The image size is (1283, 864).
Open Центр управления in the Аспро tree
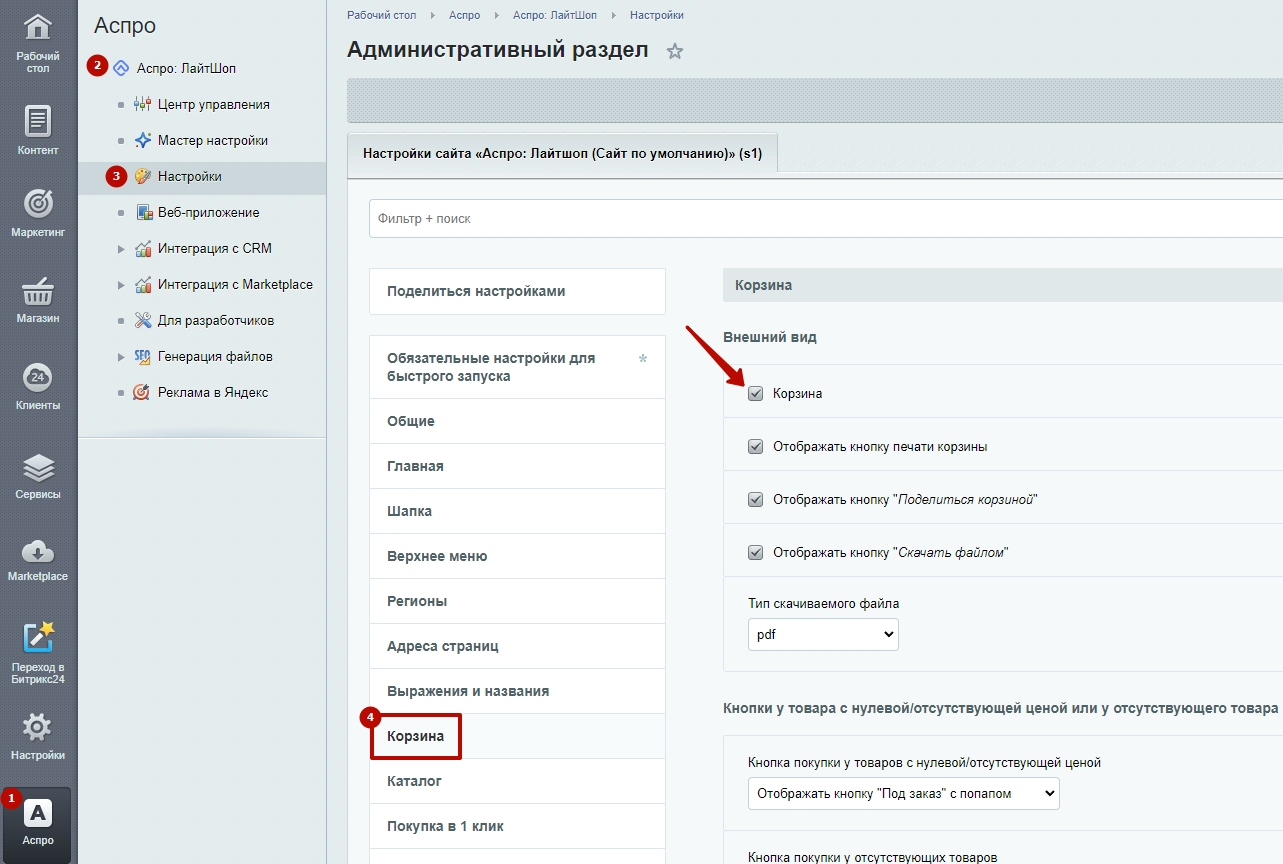coord(213,104)
